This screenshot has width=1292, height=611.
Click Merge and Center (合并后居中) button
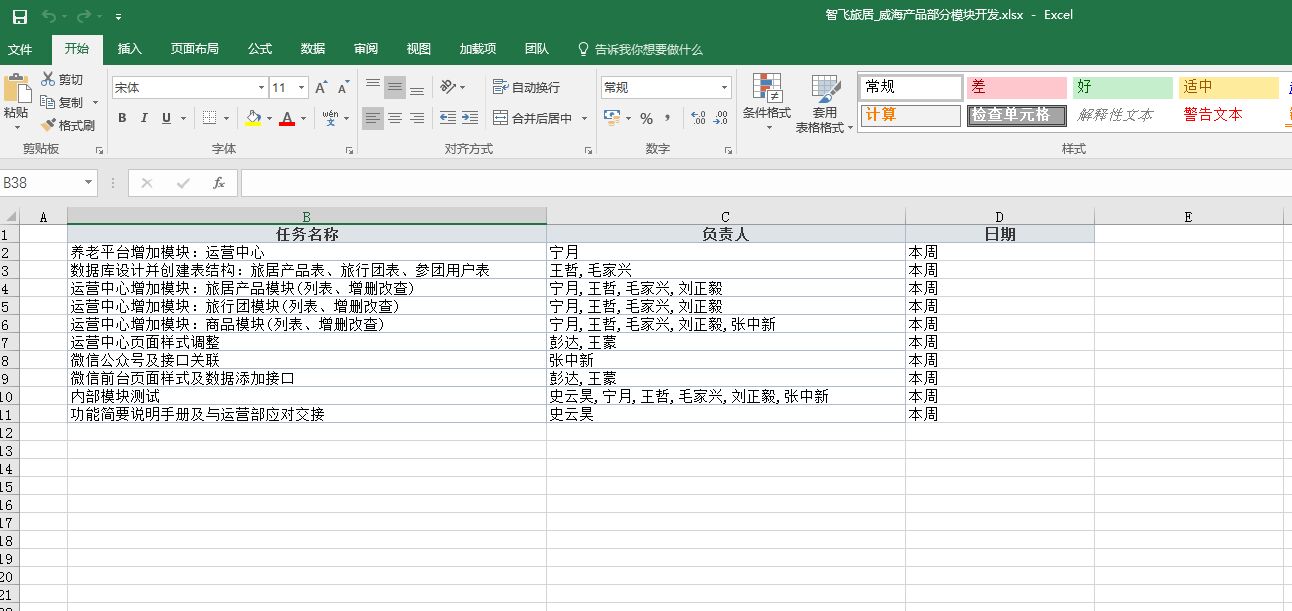tap(533, 118)
